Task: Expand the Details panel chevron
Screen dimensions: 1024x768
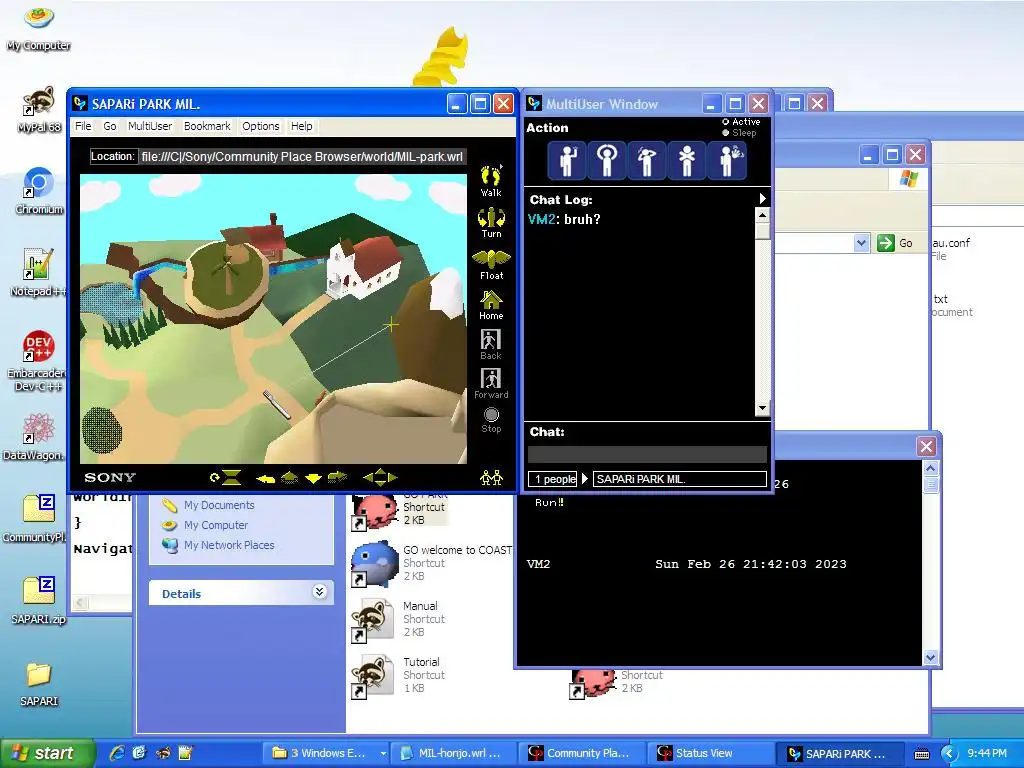Action: click(319, 592)
